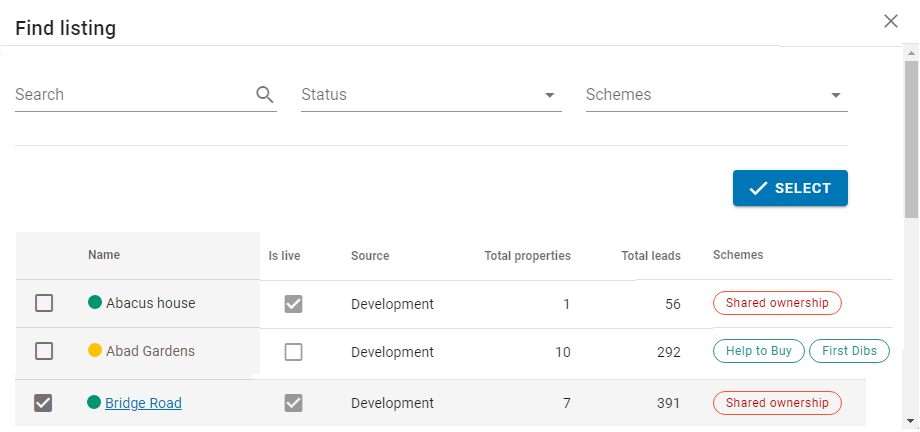This screenshot has width=920, height=432.
Task: Click Development source in Abad Gardens row
Action: (393, 352)
